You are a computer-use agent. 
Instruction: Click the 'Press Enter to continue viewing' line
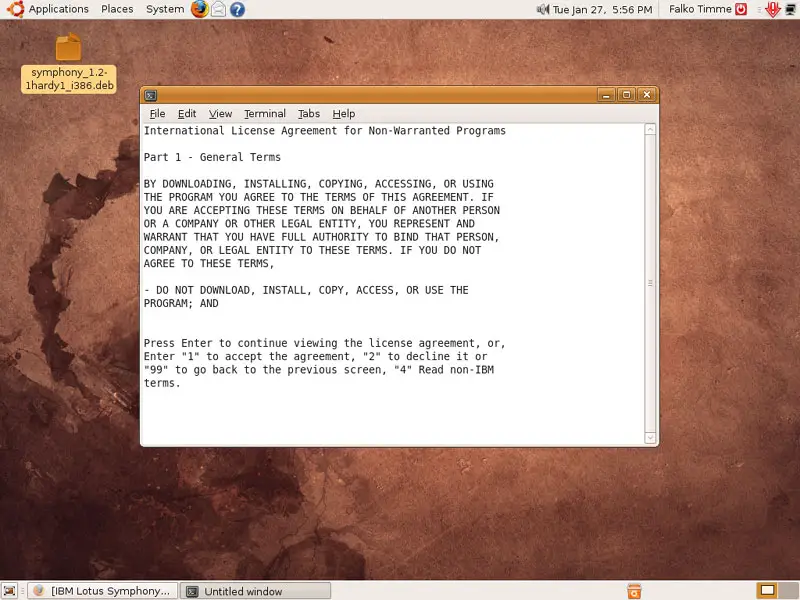click(x=324, y=343)
